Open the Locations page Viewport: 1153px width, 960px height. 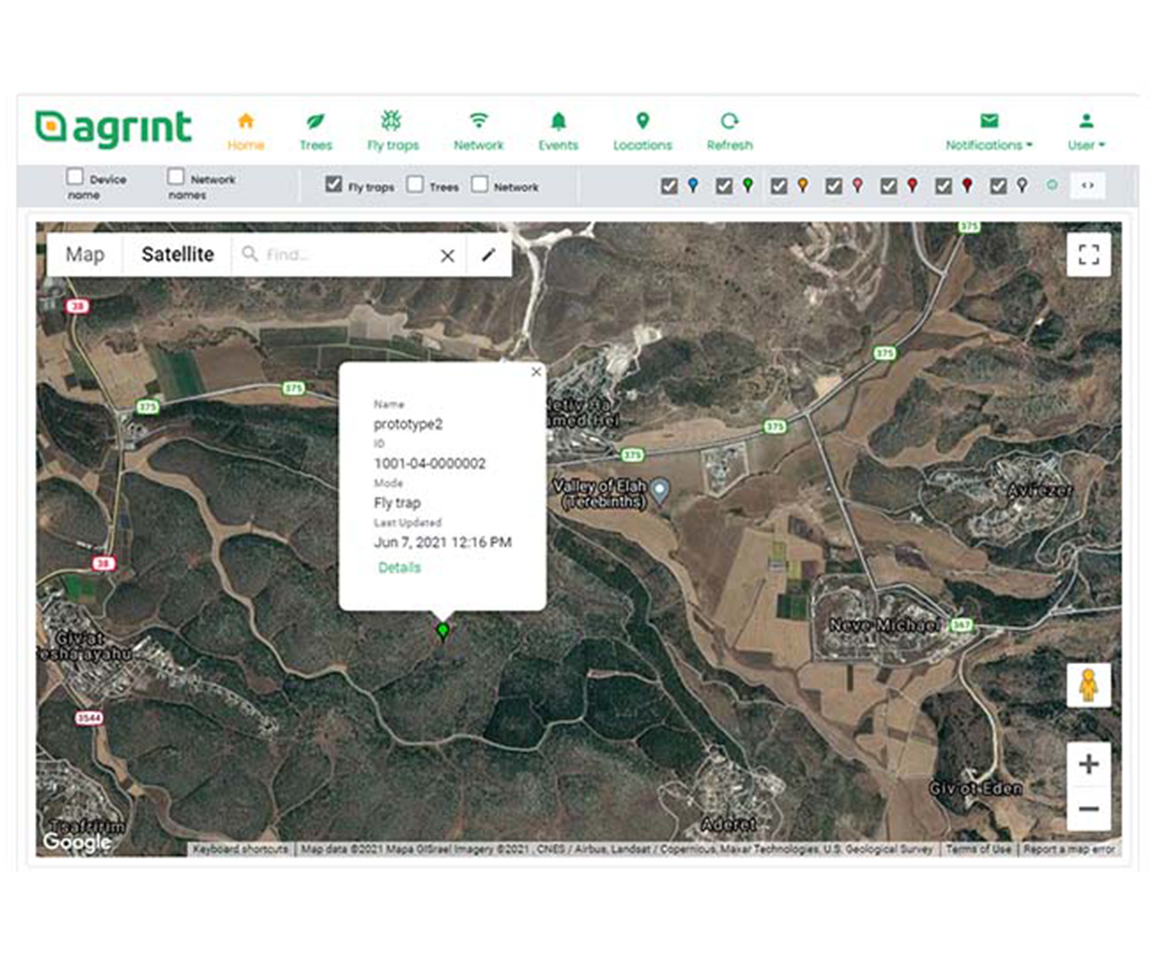(642, 131)
